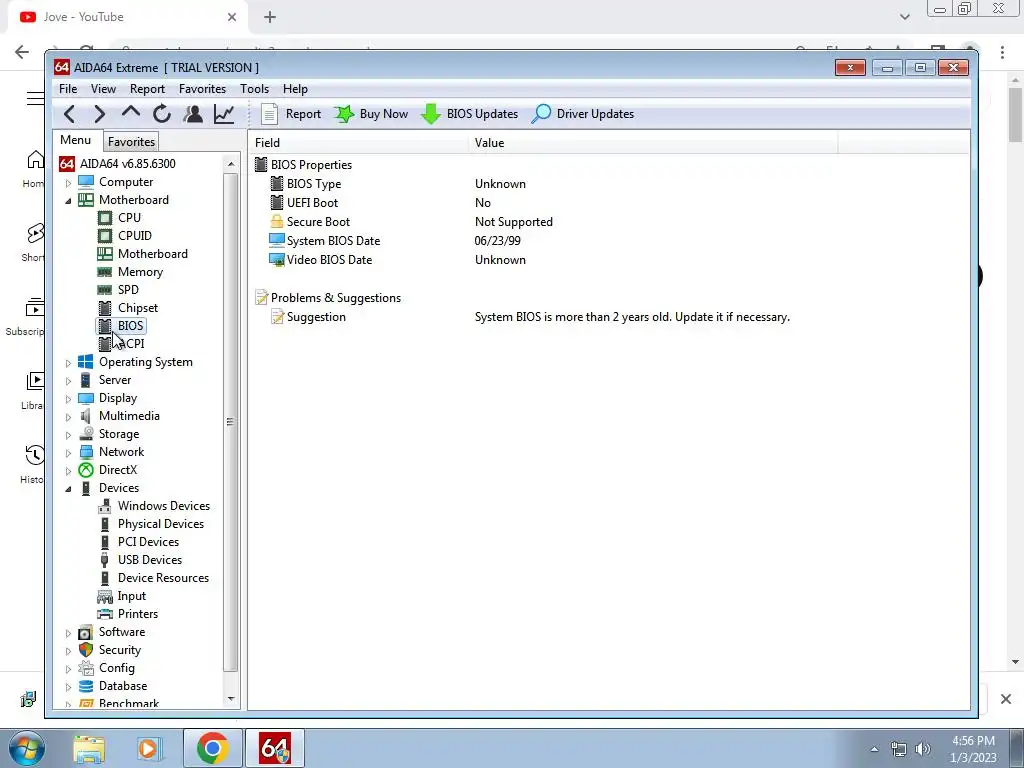Select the SPD icon in tree
The image size is (1024, 768).
104,289
